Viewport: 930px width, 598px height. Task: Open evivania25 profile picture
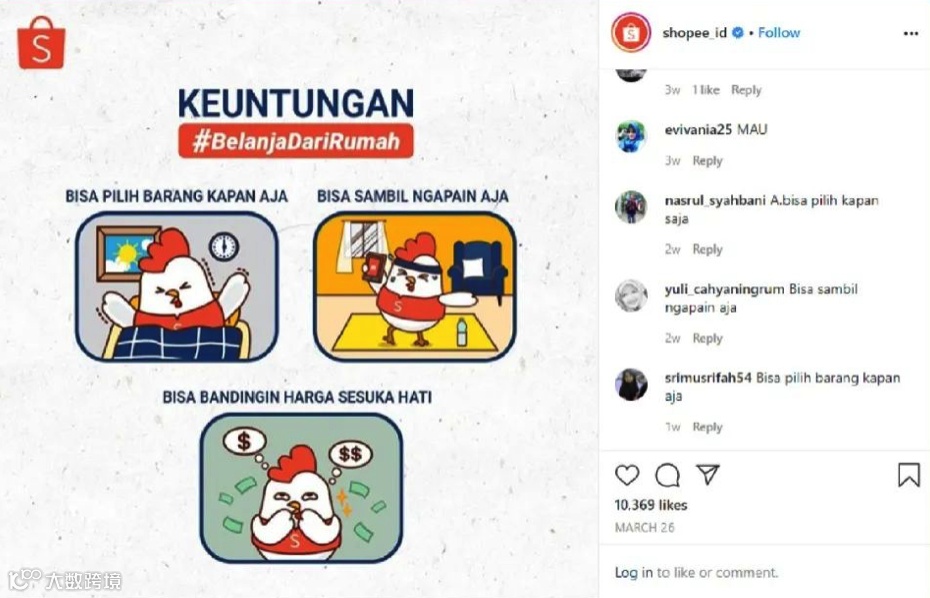pyautogui.click(x=631, y=136)
